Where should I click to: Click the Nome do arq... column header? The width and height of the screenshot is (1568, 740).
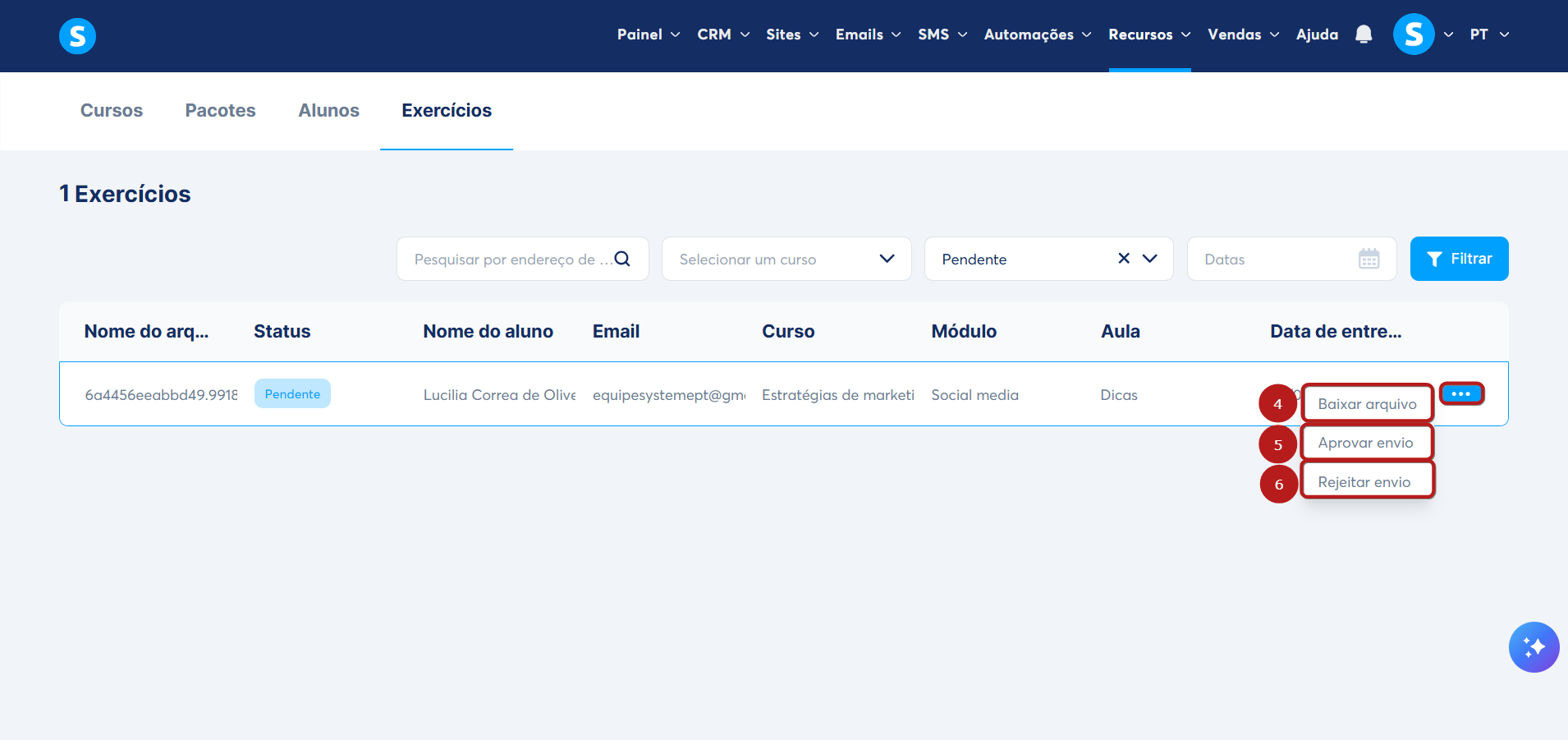(146, 331)
